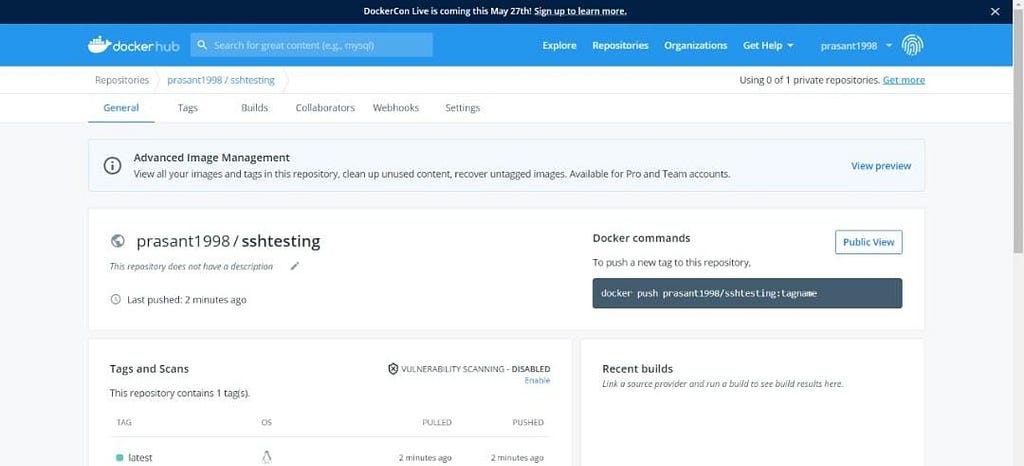Click the Linux penguin OS icon
This screenshot has width=1024, height=466.
tap(266, 458)
